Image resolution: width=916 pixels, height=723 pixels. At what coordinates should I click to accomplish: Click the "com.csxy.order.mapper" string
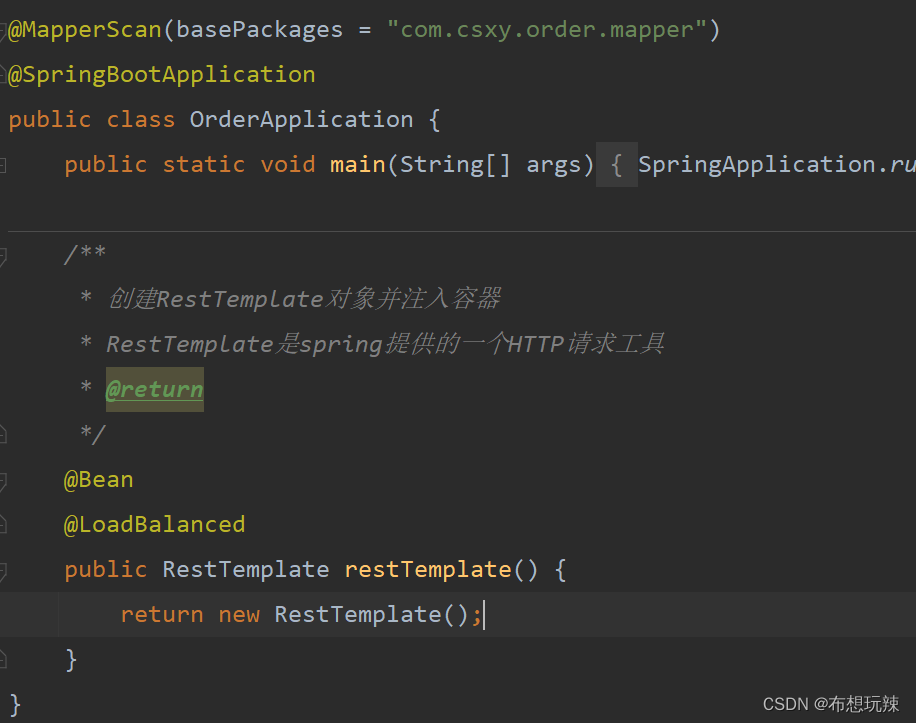click(x=547, y=30)
